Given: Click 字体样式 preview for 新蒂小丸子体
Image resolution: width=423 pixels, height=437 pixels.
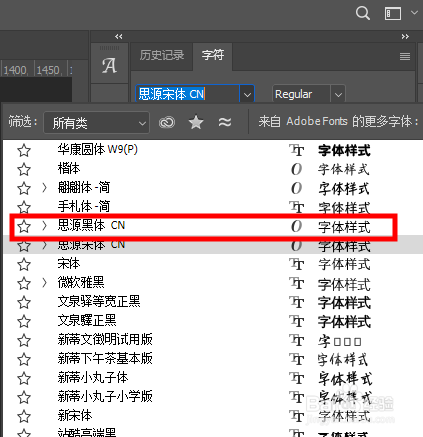Looking at the screenshot, I should point(345,379).
